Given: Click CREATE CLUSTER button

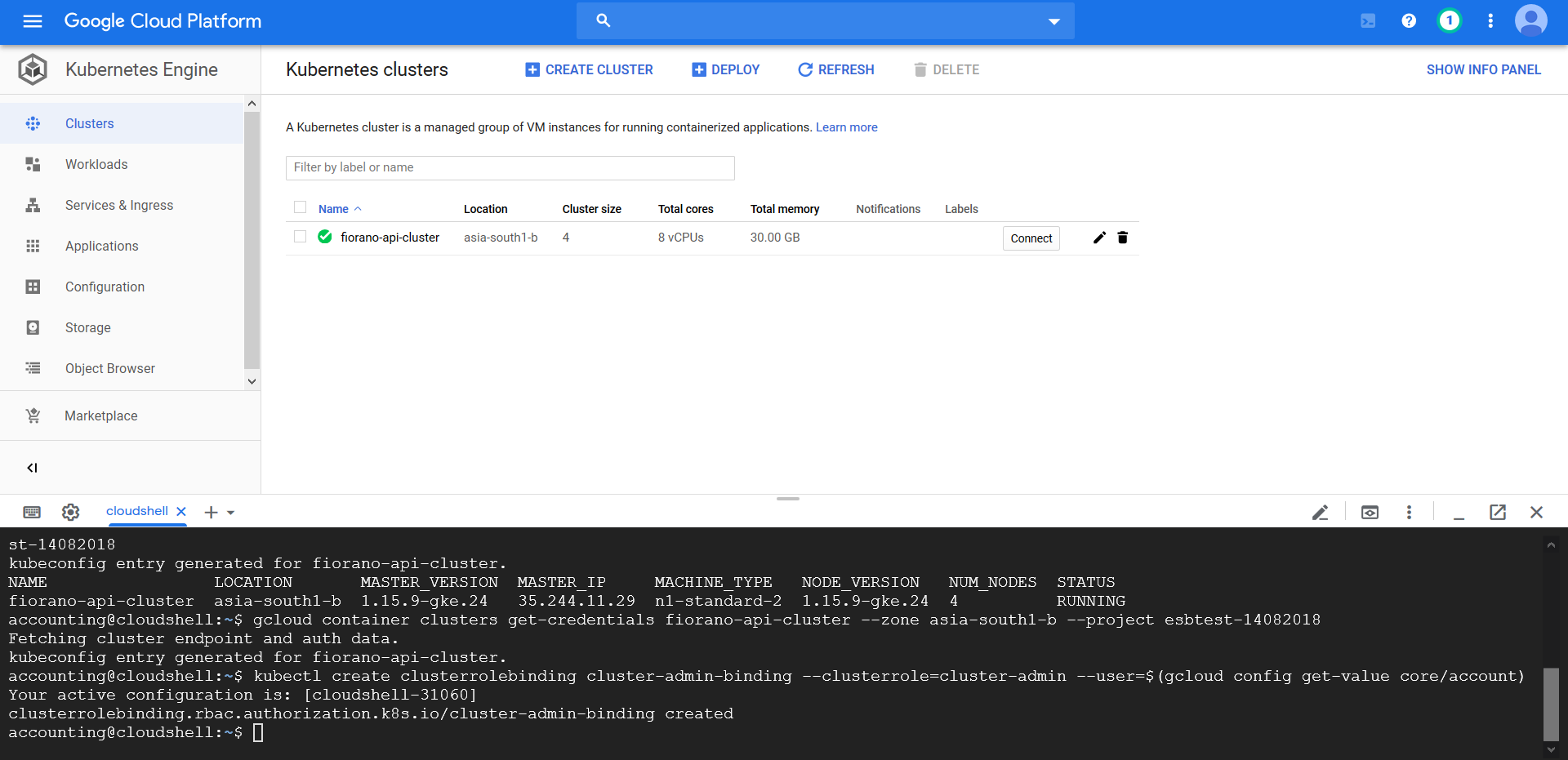Looking at the screenshot, I should pos(589,69).
